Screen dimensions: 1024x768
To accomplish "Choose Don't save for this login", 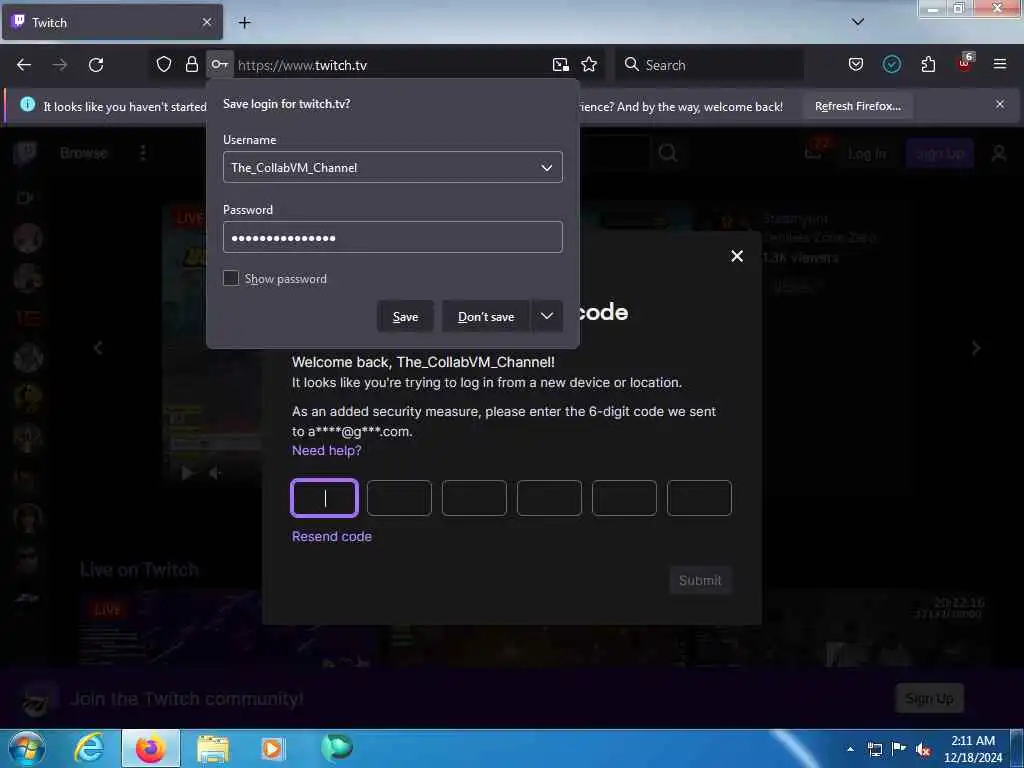I will (486, 317).
